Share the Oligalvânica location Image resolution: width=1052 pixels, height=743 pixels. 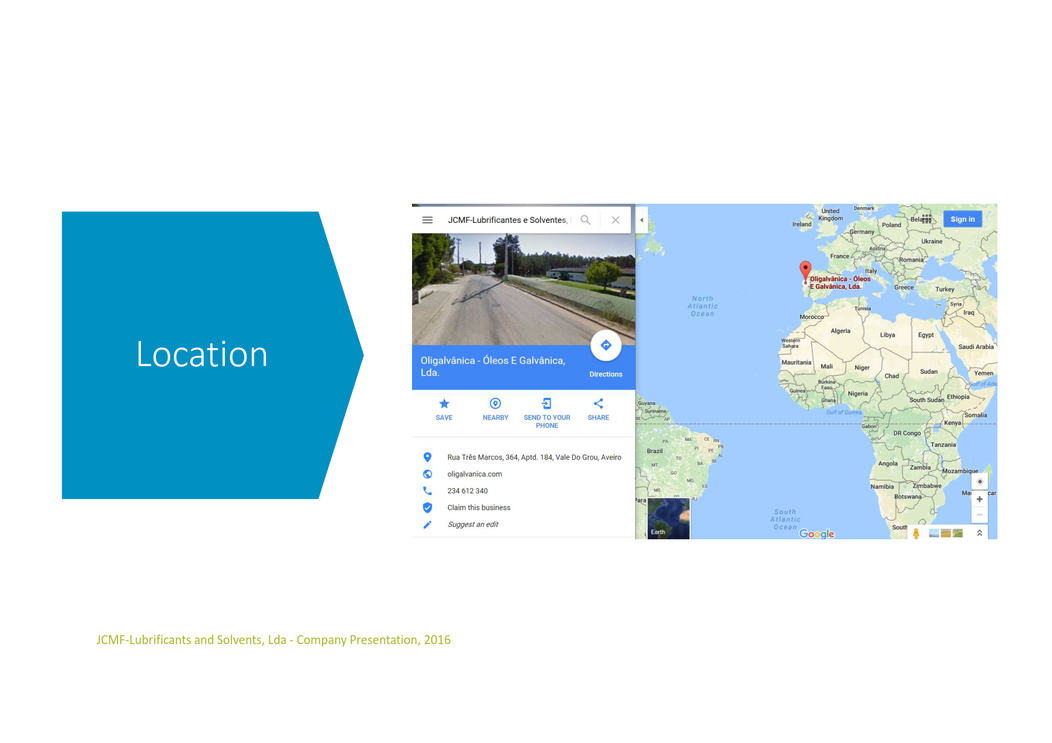click(598, 404)
